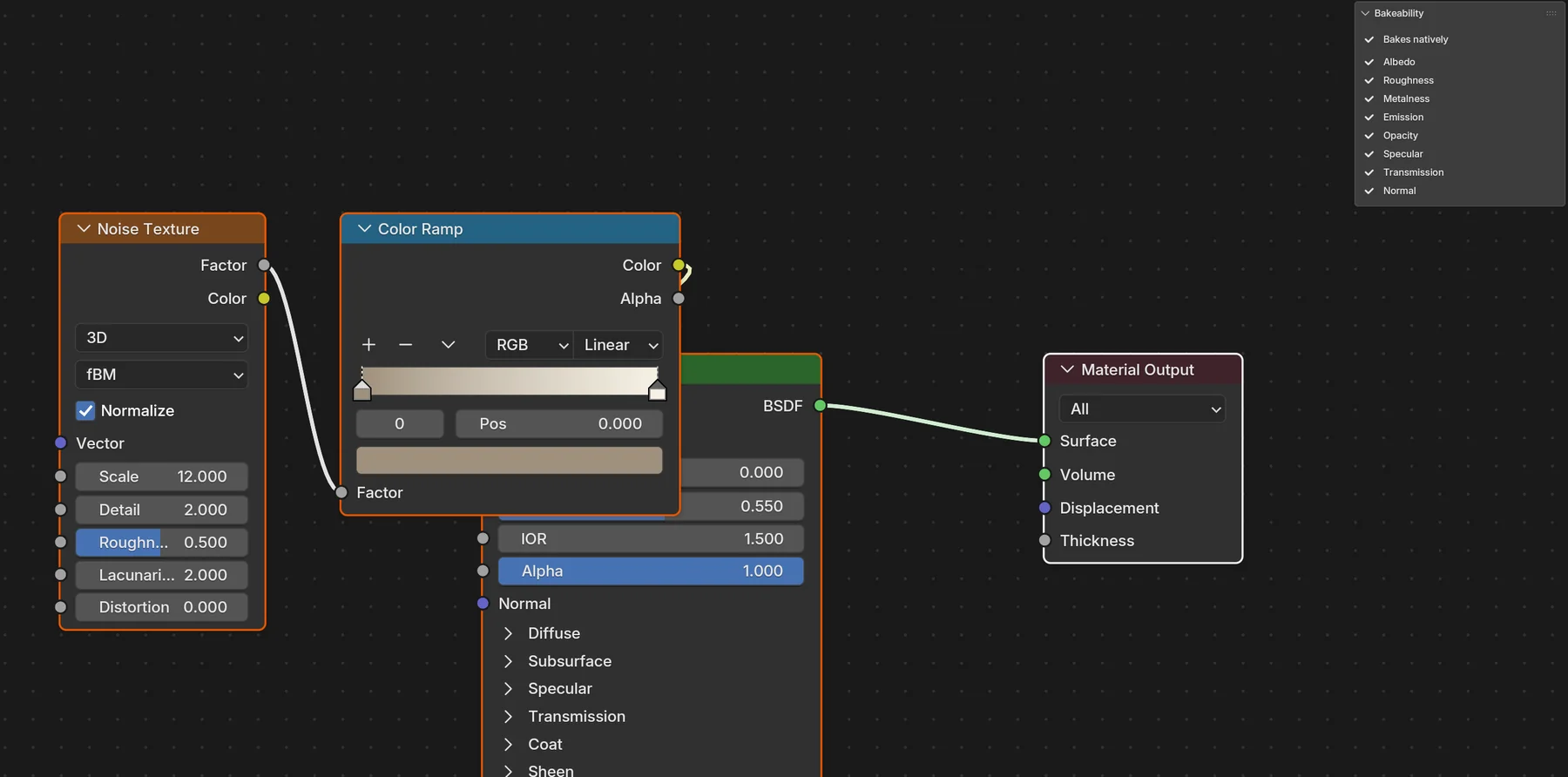Screen dimensions: 1568x777
Task: Select the right color stop handle
Action: tap(658, 390)
